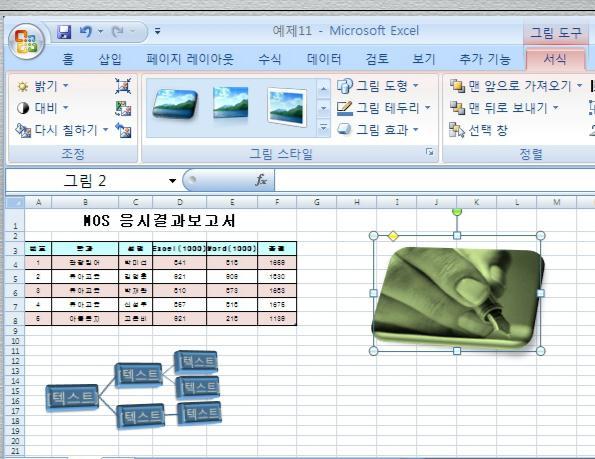
Task: Expand the Name Box dropdown arrow
Action: 173,181
